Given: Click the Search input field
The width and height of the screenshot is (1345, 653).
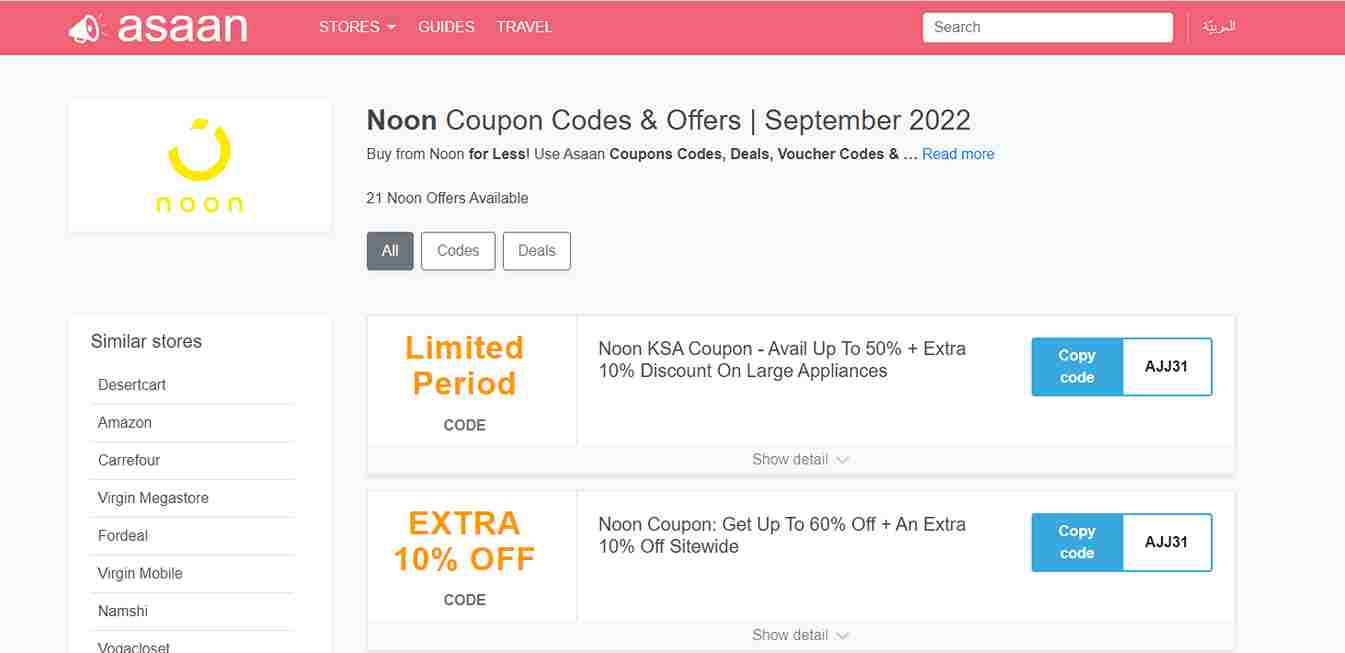Looking at the screenshot, I should (1047, 27).
